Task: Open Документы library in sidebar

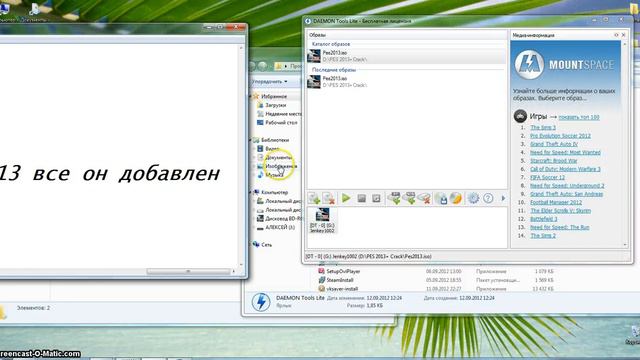Action: click(275, 158)
